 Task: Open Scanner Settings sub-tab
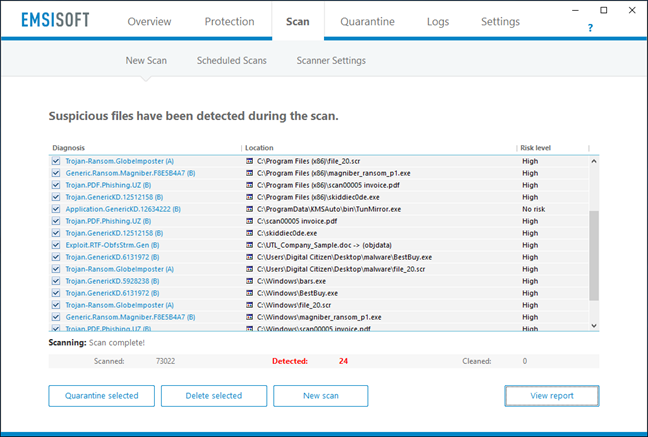[331, 60]
